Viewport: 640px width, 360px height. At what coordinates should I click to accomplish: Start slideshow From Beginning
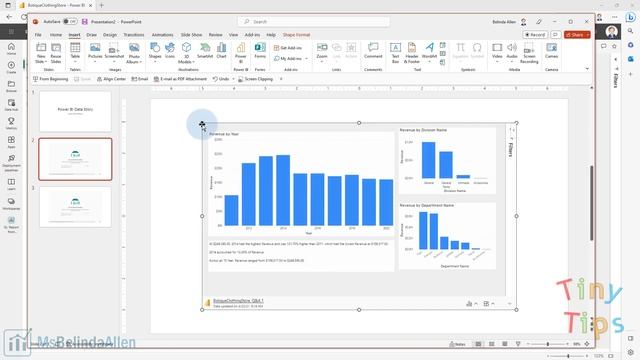click(51, 79)
